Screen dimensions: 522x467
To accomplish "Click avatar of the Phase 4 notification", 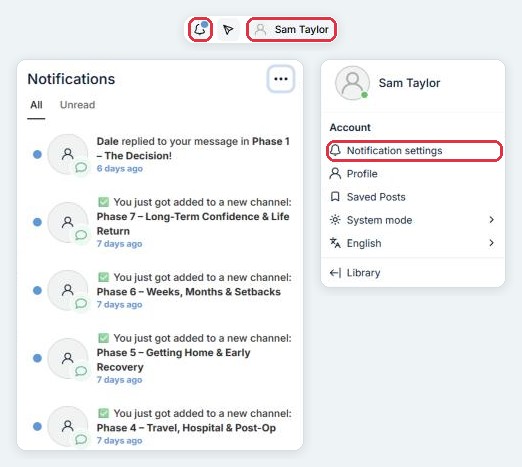I will tap(68, 426).
